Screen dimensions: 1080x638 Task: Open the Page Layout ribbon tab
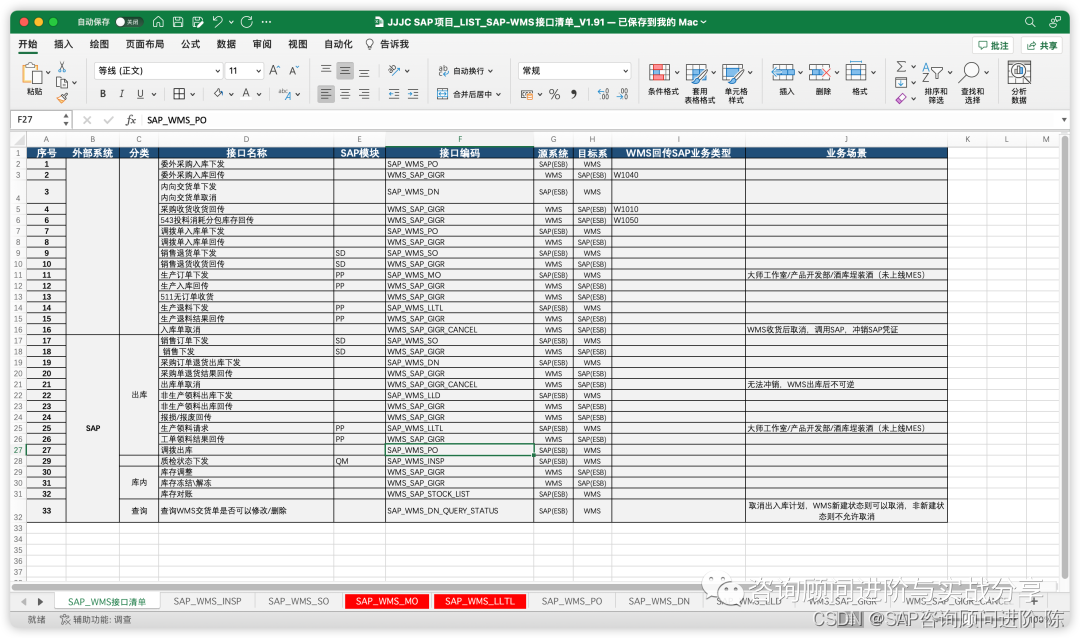click(145, 44)
